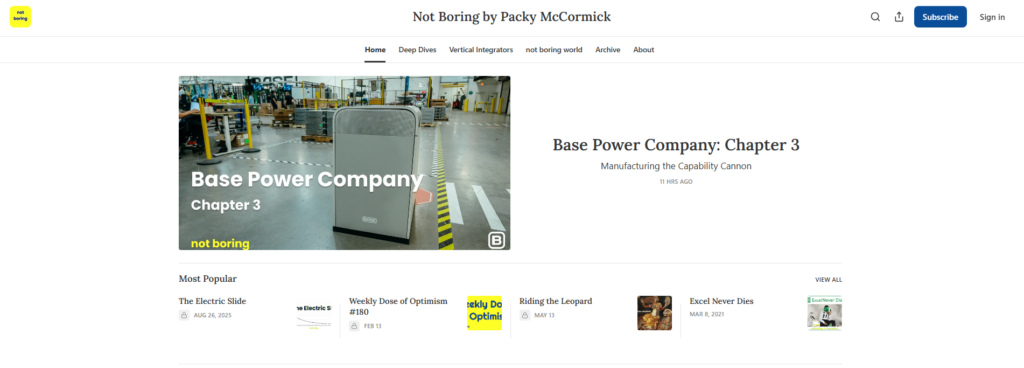1024x368 pixels.
Task: Open the Riding the Leopard artwork thumbnail
Action: tap(654, 313)
